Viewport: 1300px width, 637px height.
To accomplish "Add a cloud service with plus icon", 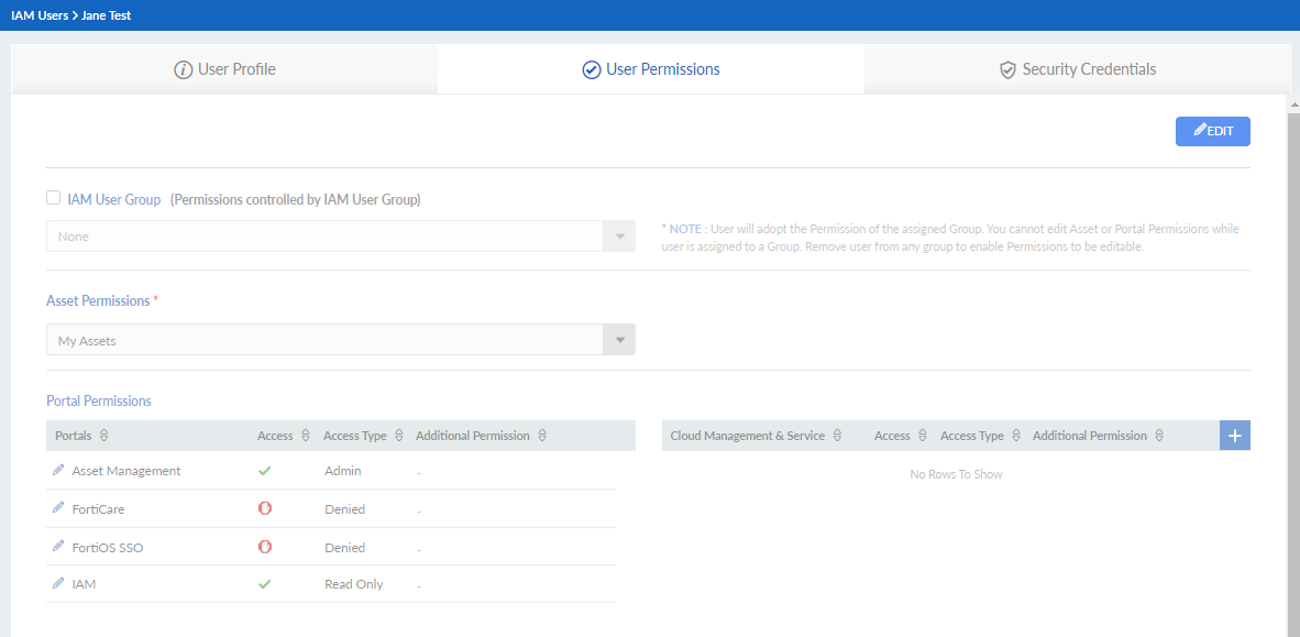I will (1235, 435).
